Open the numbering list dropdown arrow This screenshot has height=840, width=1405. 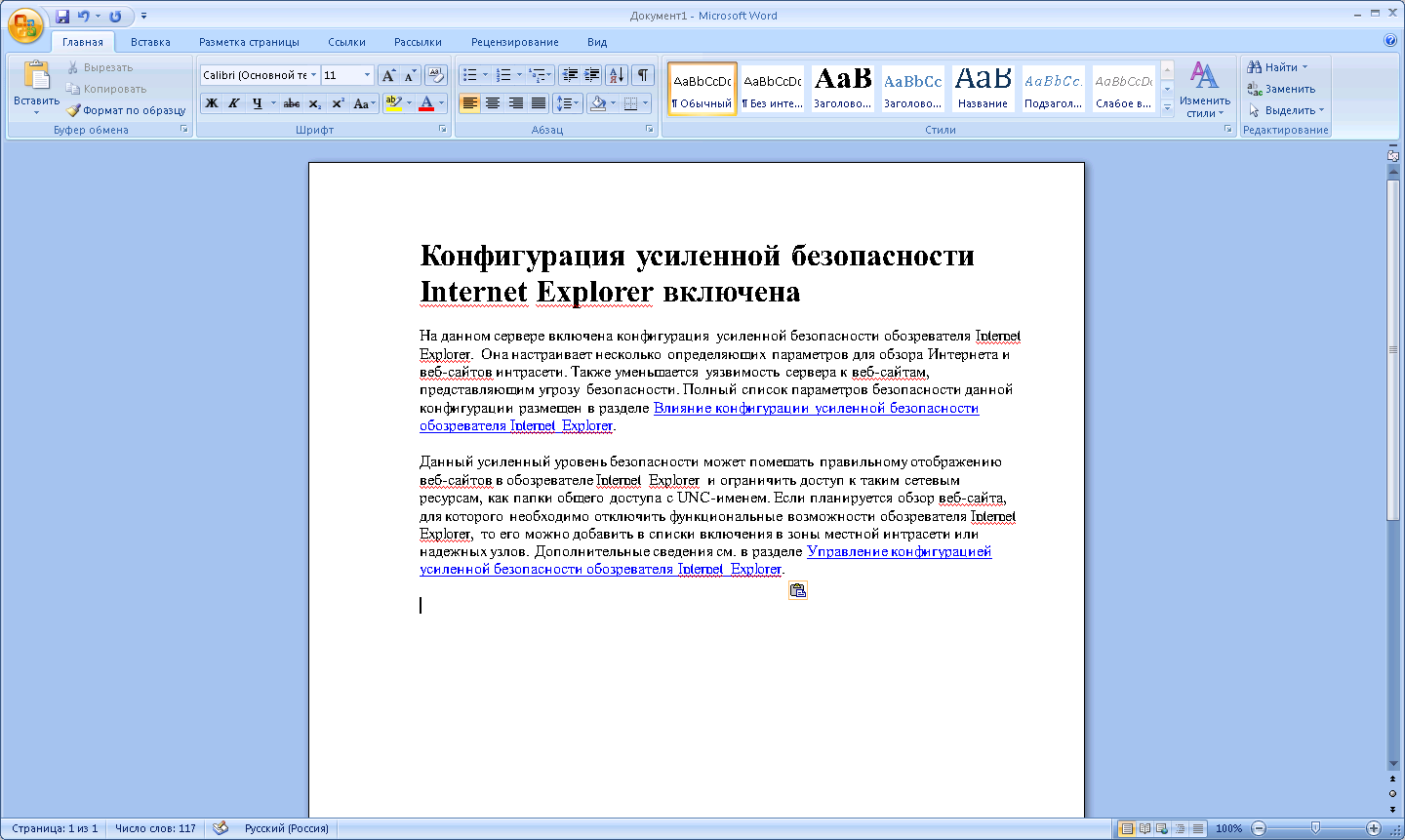click(x=519, y=75)
